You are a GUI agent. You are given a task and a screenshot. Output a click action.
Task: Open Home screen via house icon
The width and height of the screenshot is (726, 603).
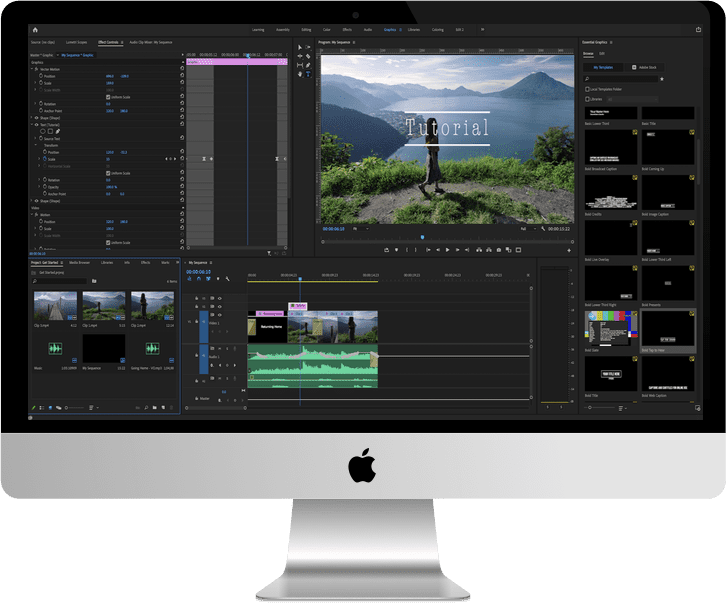click(35, 30)
